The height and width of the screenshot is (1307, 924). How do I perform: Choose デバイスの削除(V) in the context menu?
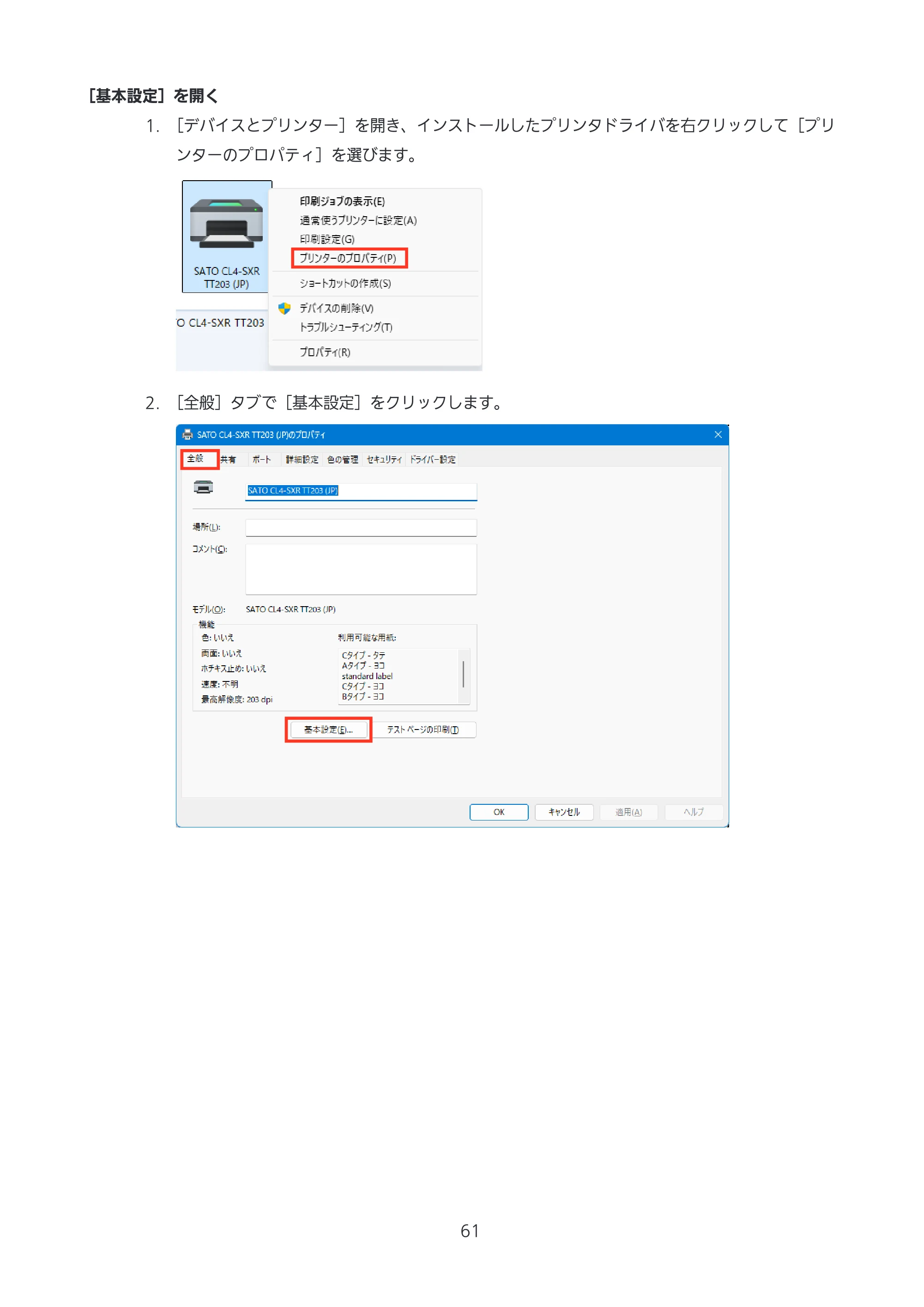[x=336, y=309]
